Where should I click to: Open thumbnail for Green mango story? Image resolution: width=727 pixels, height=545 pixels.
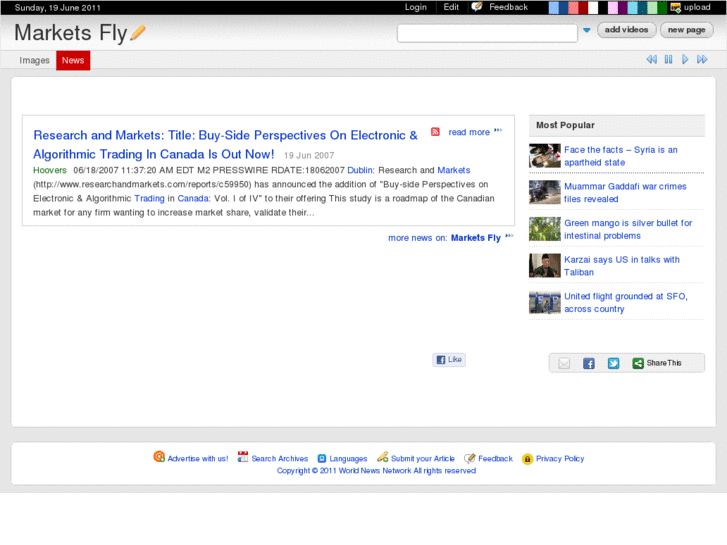[x=545, y=229]
